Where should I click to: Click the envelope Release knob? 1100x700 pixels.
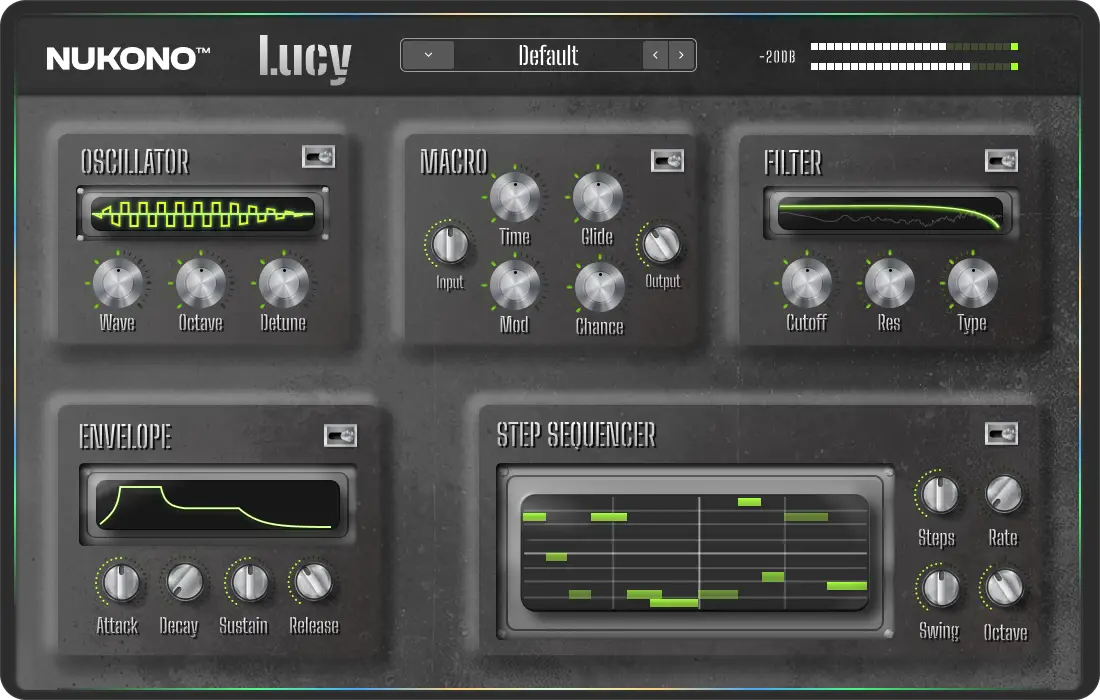click(x=314, y=581)
